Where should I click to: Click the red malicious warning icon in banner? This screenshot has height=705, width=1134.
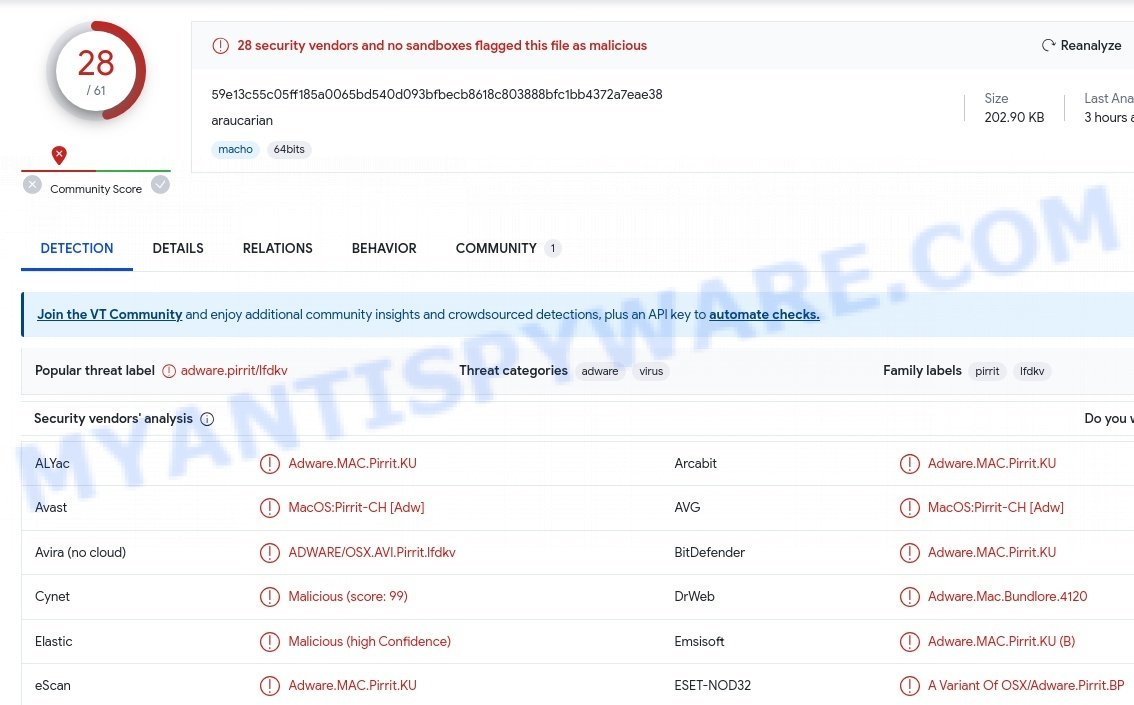[221, 46]
